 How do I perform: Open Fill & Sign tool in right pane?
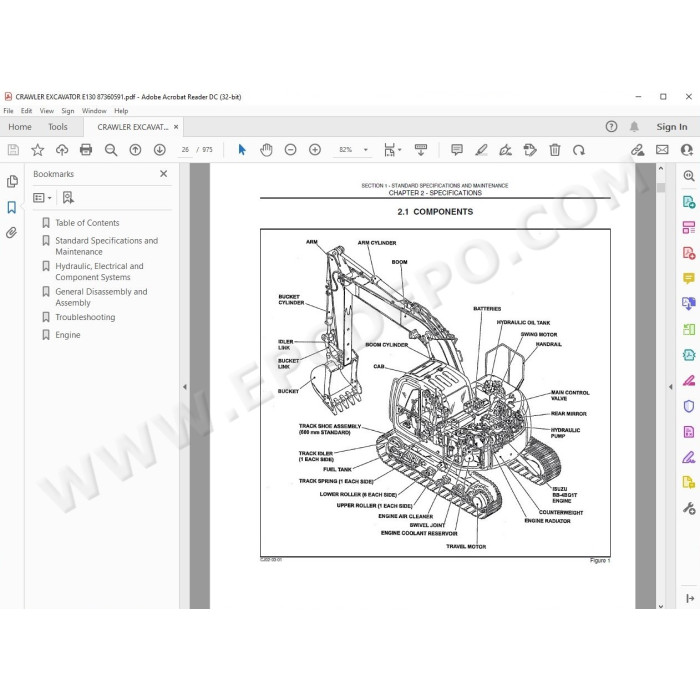[688, 457]
